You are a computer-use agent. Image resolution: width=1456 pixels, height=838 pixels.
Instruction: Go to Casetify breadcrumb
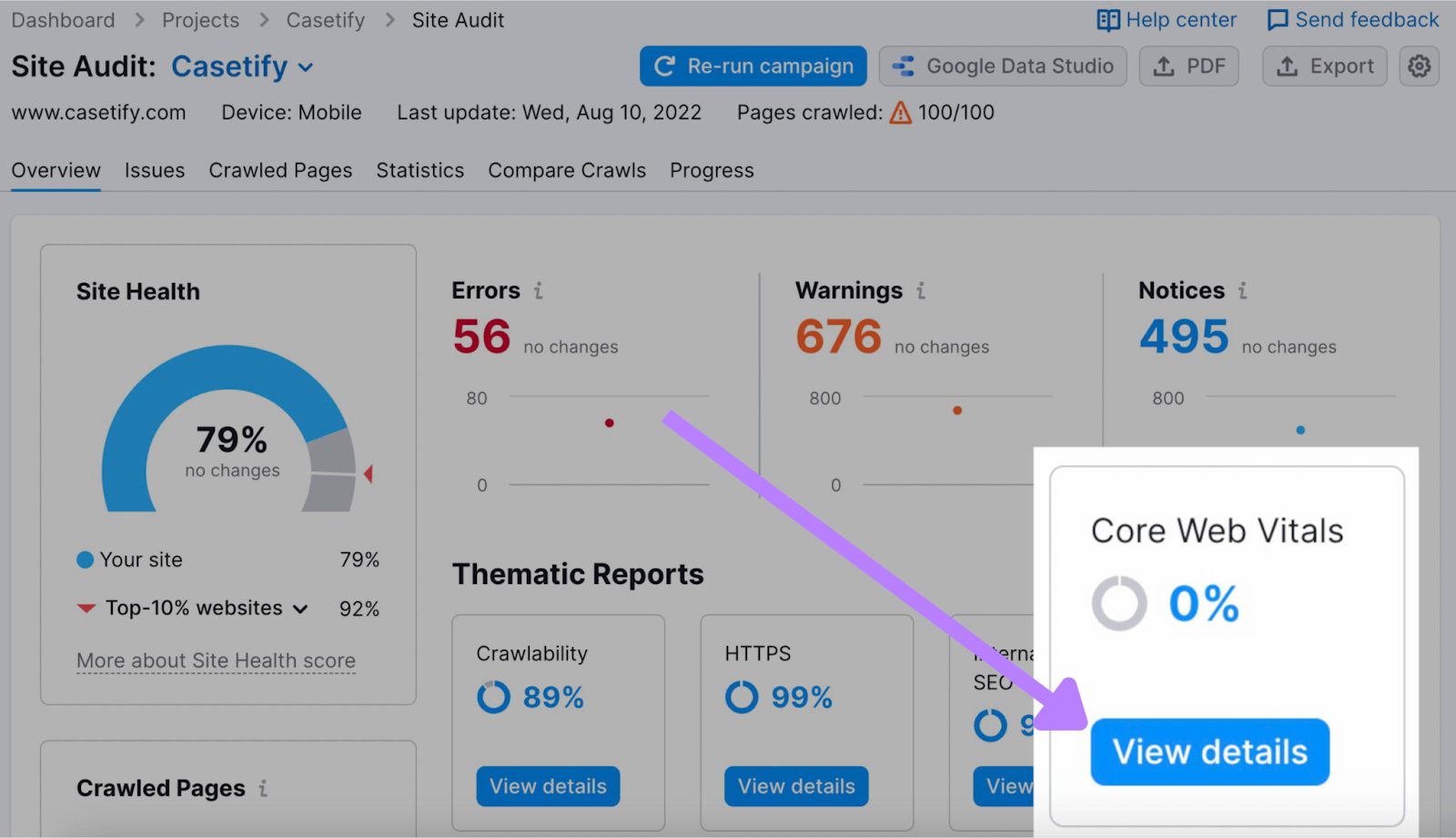(326, 20)
